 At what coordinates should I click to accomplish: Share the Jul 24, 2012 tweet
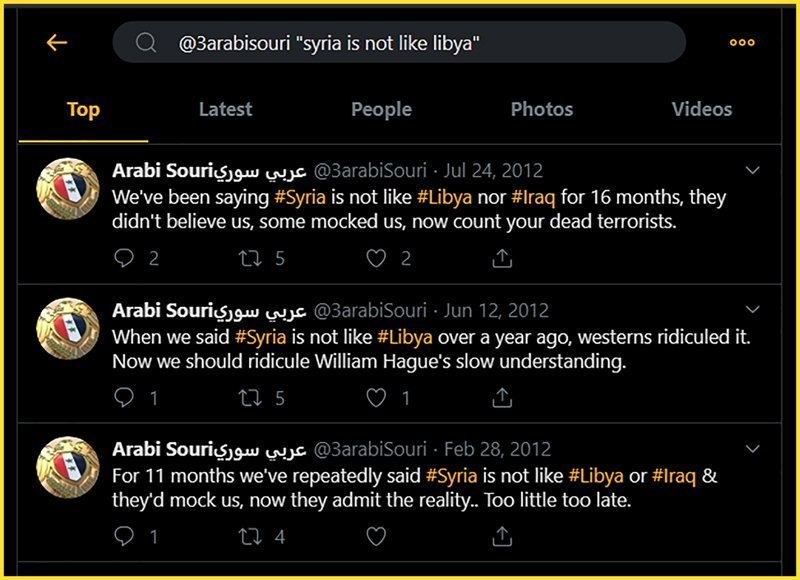(x=502, y=258)
